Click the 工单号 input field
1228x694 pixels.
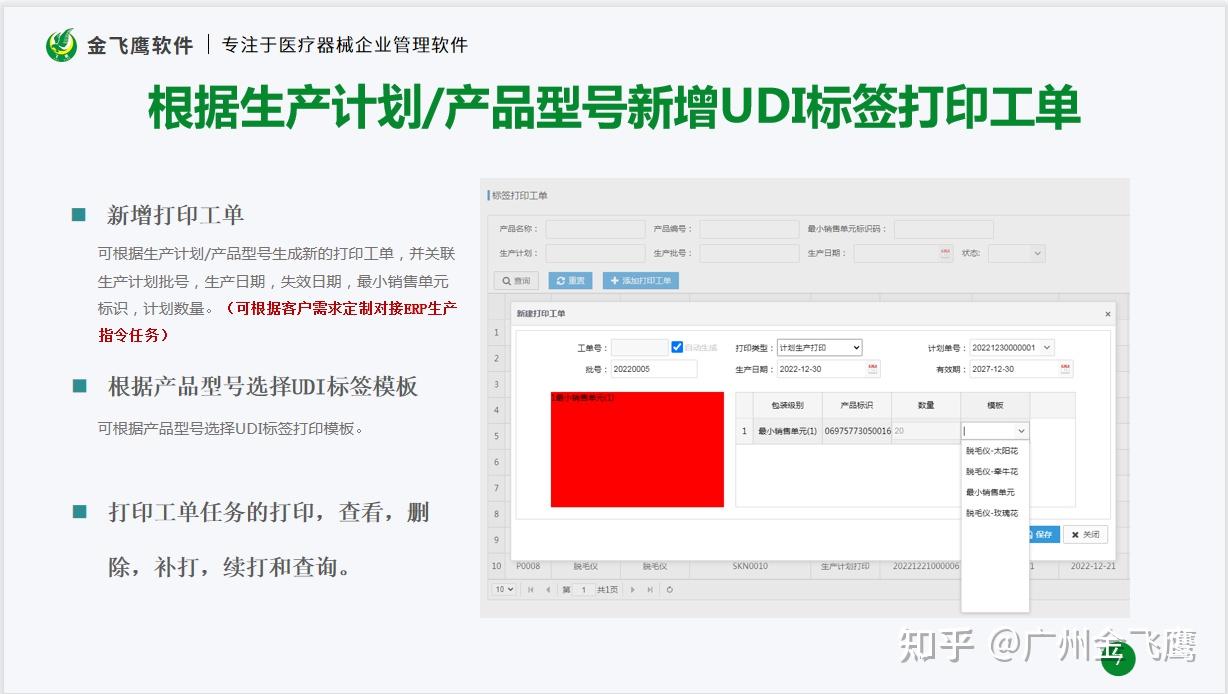(x=639, y=347)
